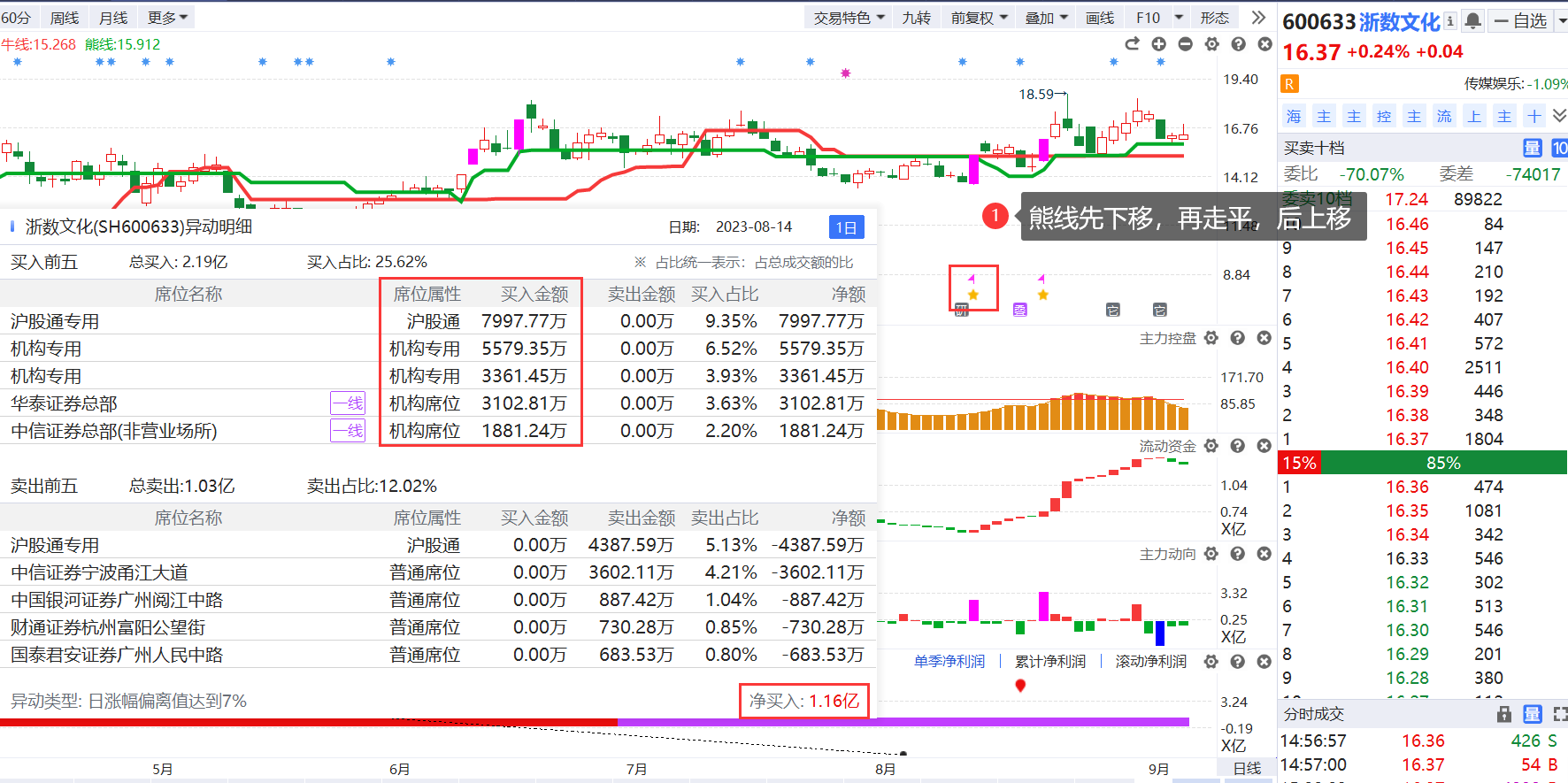Click the lock icon in 分时成交 header

(1504, 714)
